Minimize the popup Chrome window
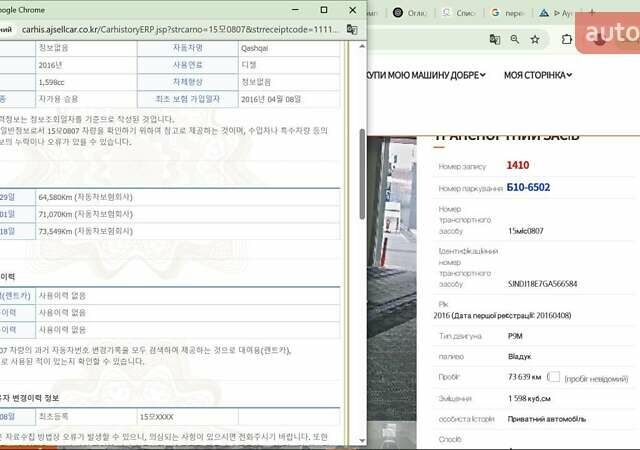Screen dimensions: 640x450 point(294,9)
